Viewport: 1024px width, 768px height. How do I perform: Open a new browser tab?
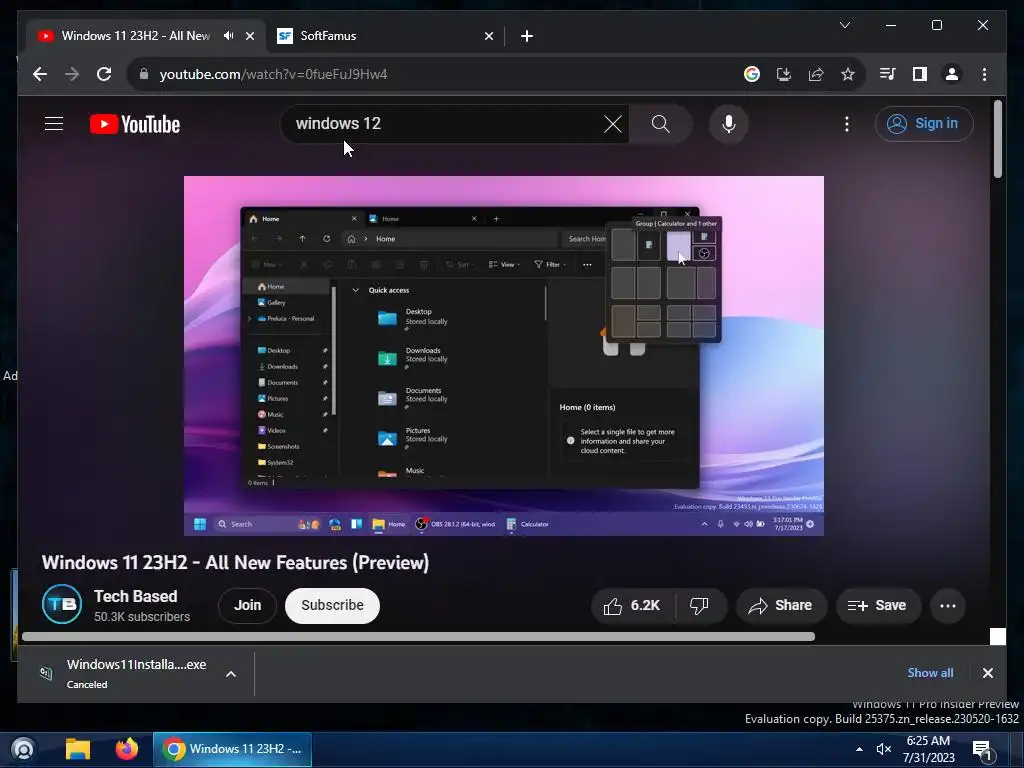pos(526,36)
